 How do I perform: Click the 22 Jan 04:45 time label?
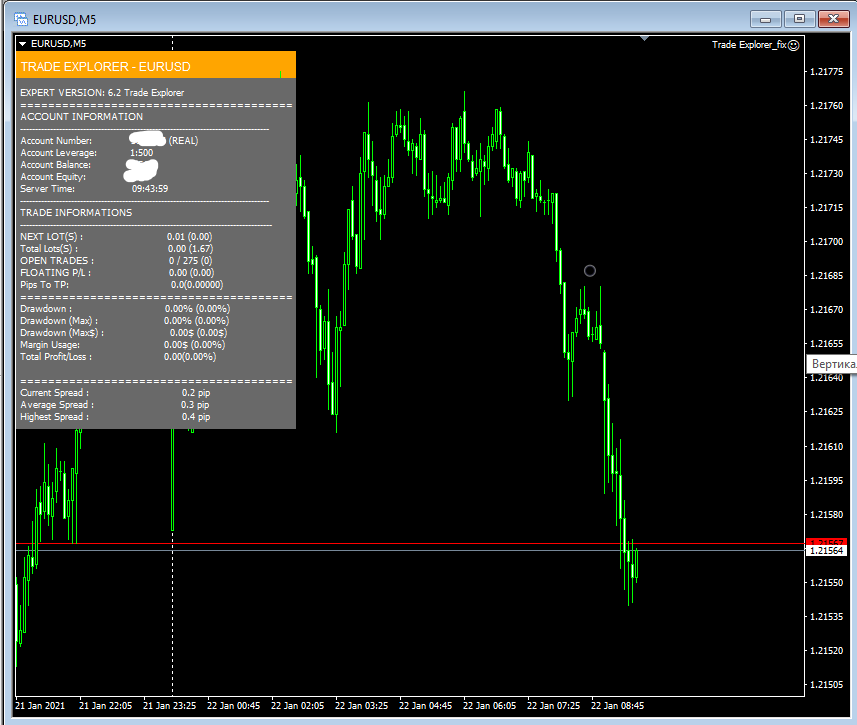425,706
